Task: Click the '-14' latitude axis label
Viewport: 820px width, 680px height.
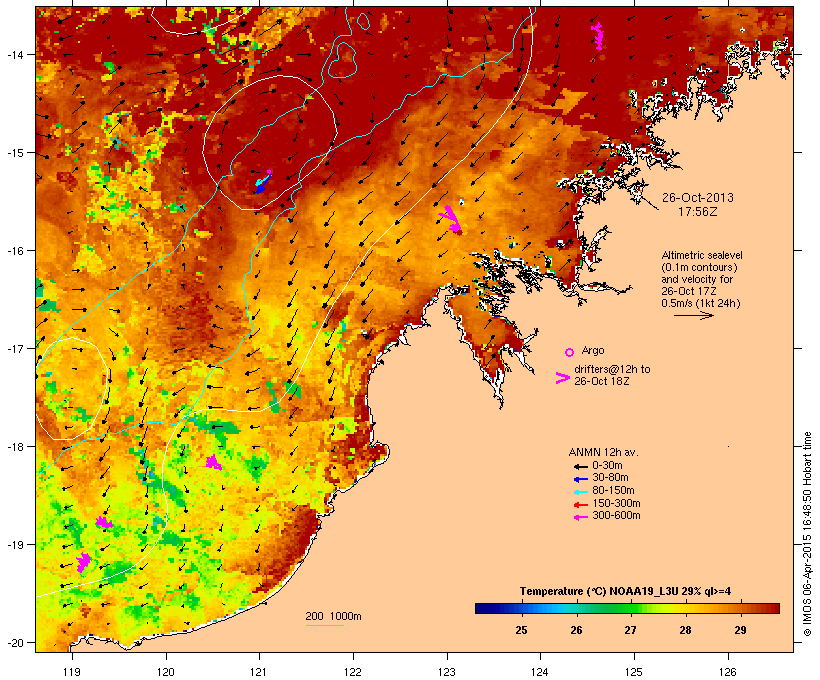Action: 14,54
